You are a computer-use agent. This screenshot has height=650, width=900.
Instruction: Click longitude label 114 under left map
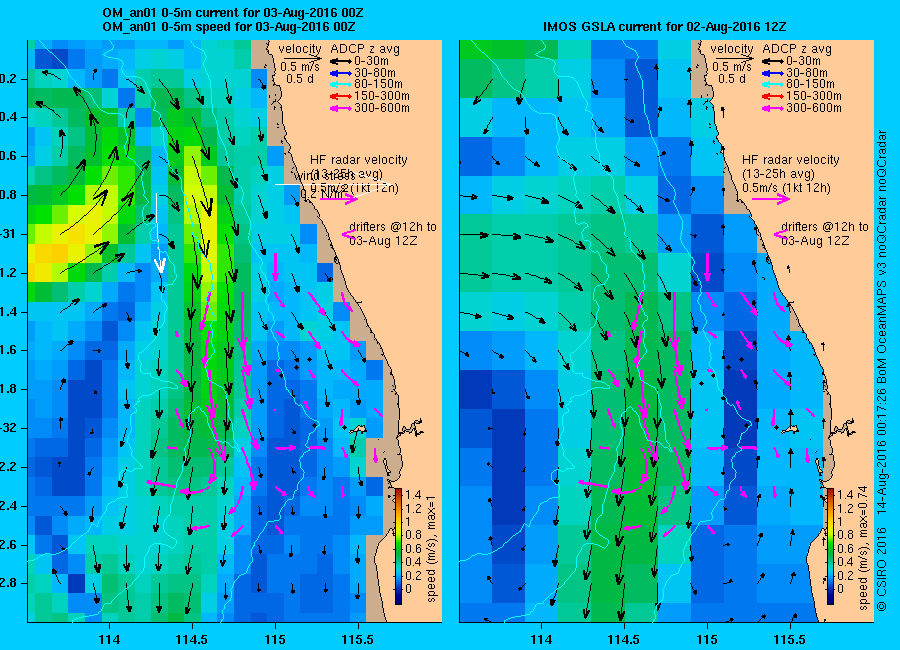tap(109, 639)
